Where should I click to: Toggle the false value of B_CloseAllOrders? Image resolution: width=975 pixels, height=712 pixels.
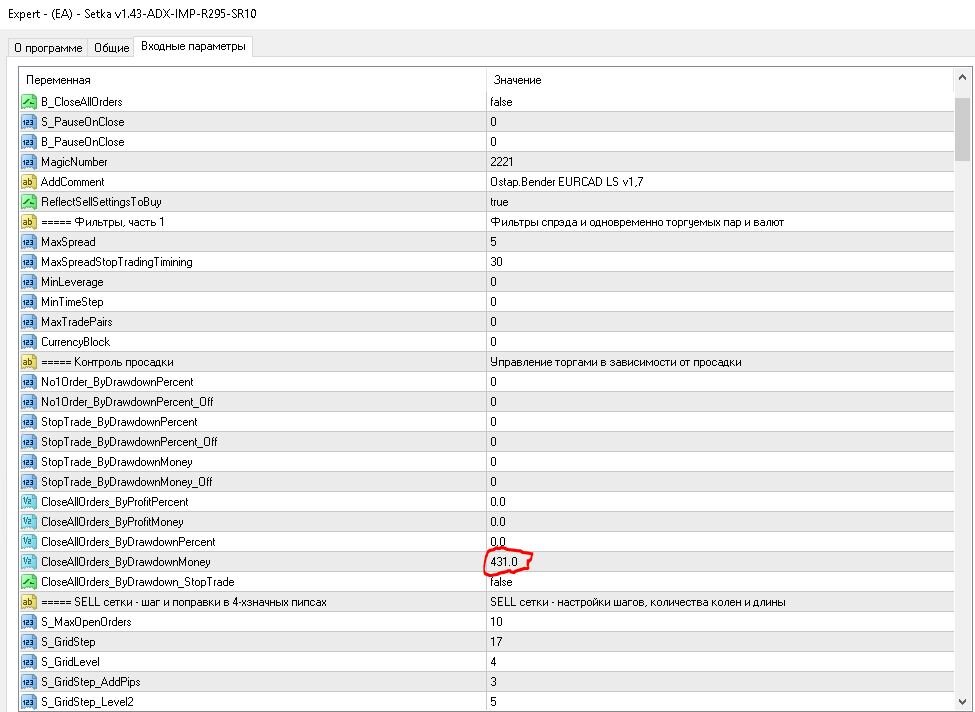tap(501, 101)
